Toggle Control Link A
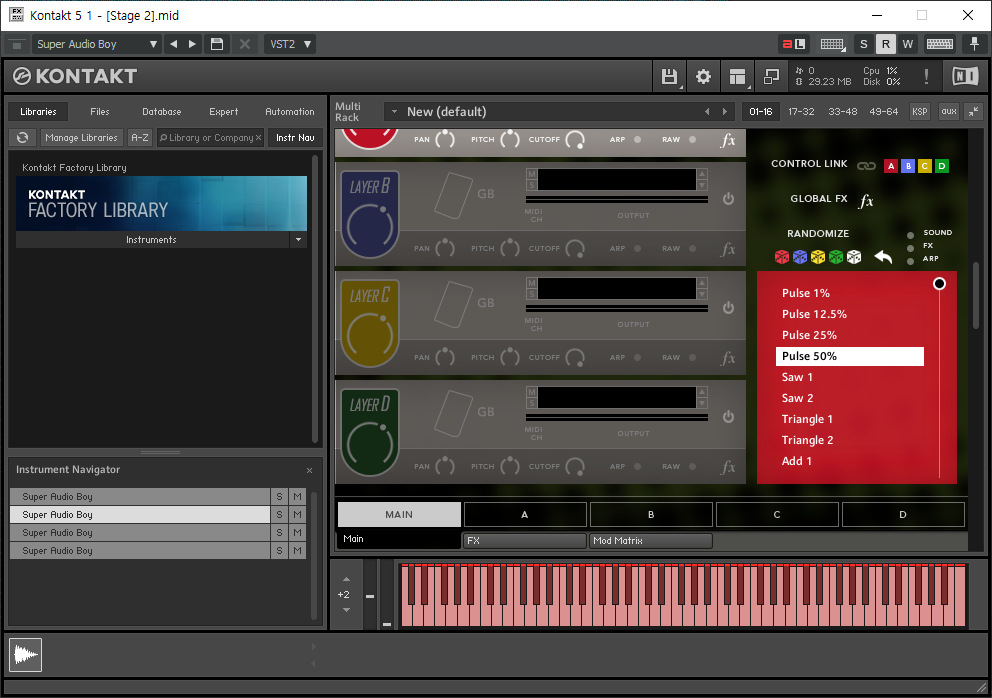 point(891,166)
